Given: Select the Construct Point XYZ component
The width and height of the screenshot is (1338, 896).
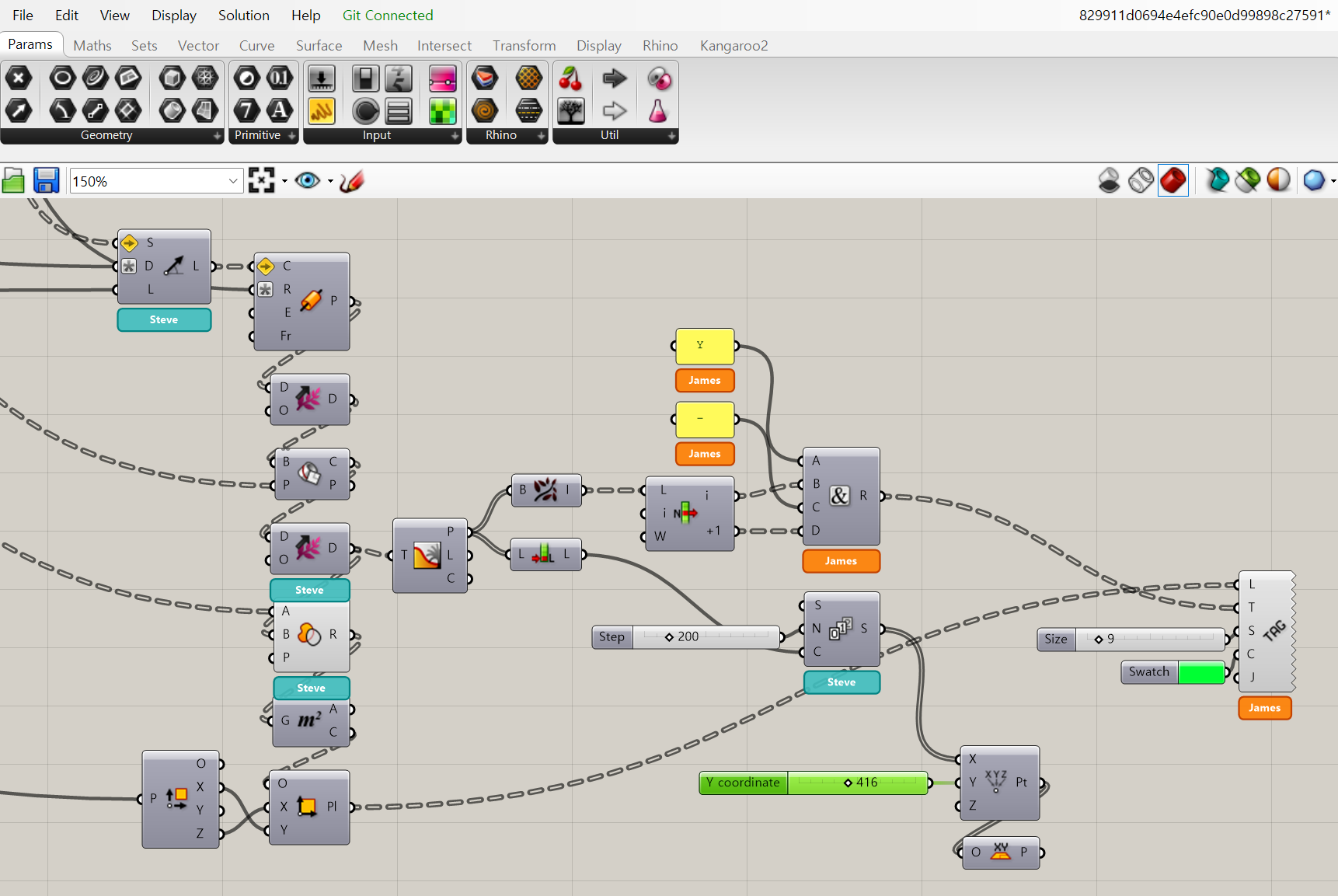Looking at the screenshot, I should click(1000, 783).
